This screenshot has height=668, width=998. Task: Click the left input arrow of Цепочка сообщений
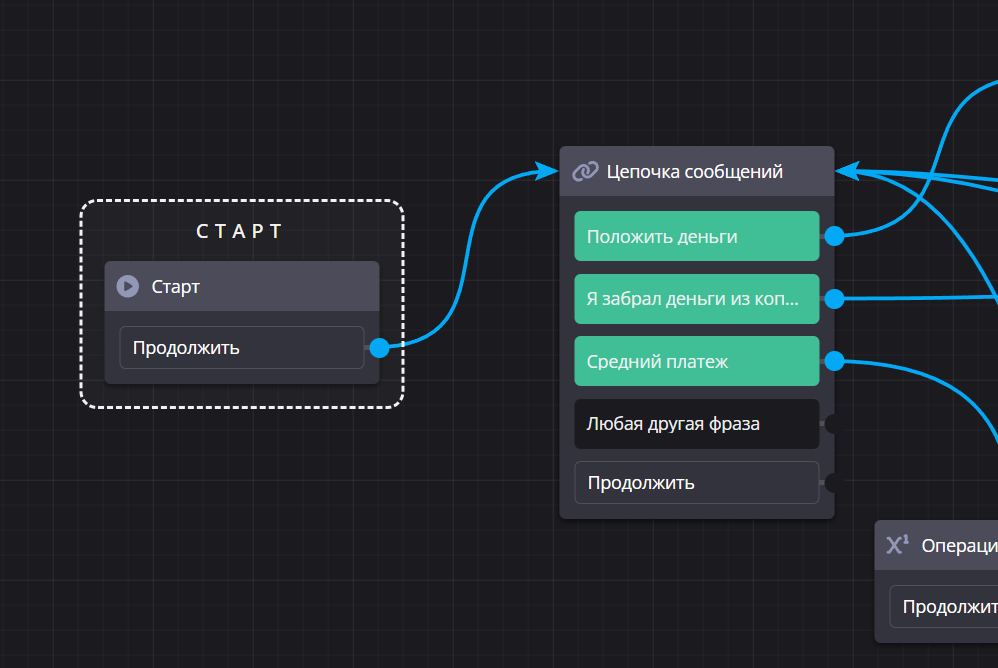point(547,171)
